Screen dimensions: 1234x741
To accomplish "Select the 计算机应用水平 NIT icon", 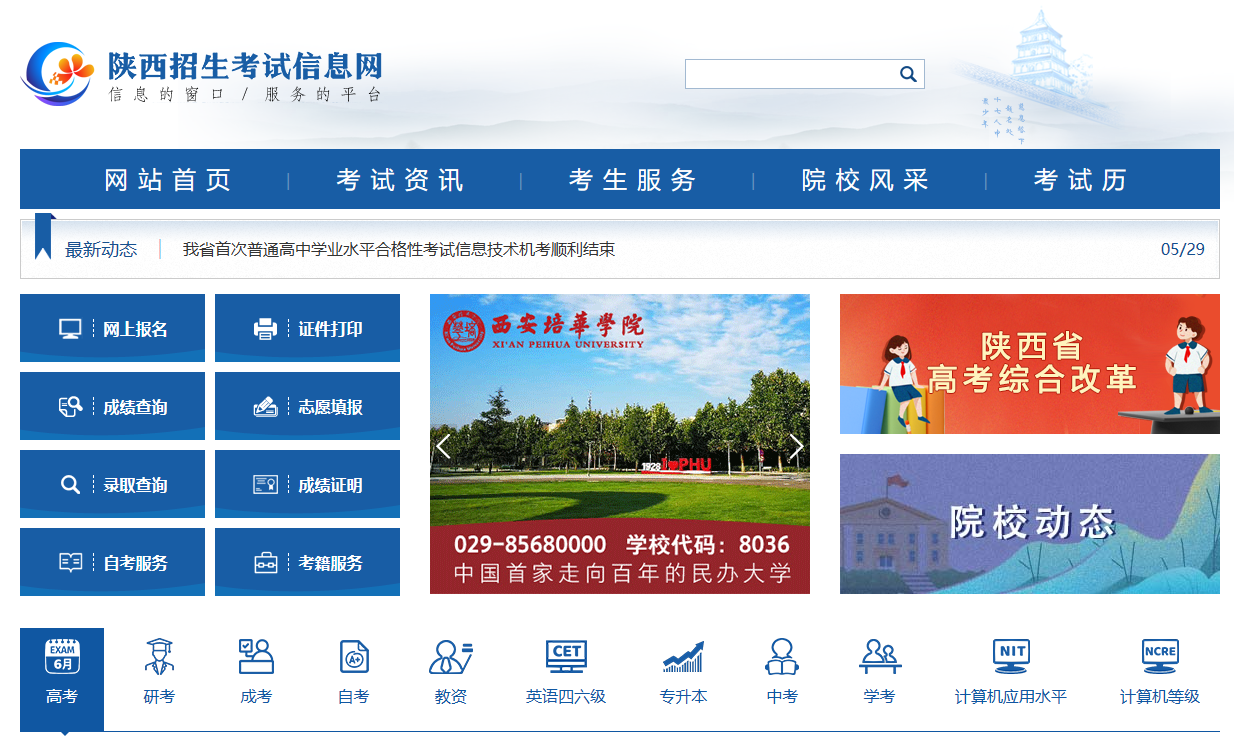I will coord(1011,657).
